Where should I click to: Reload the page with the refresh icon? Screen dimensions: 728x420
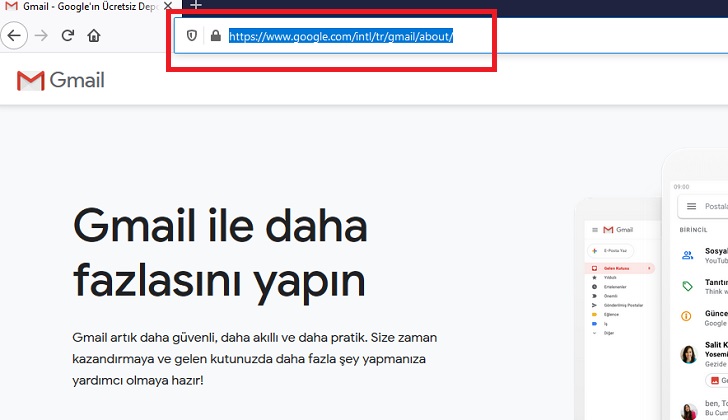[68, 35]
